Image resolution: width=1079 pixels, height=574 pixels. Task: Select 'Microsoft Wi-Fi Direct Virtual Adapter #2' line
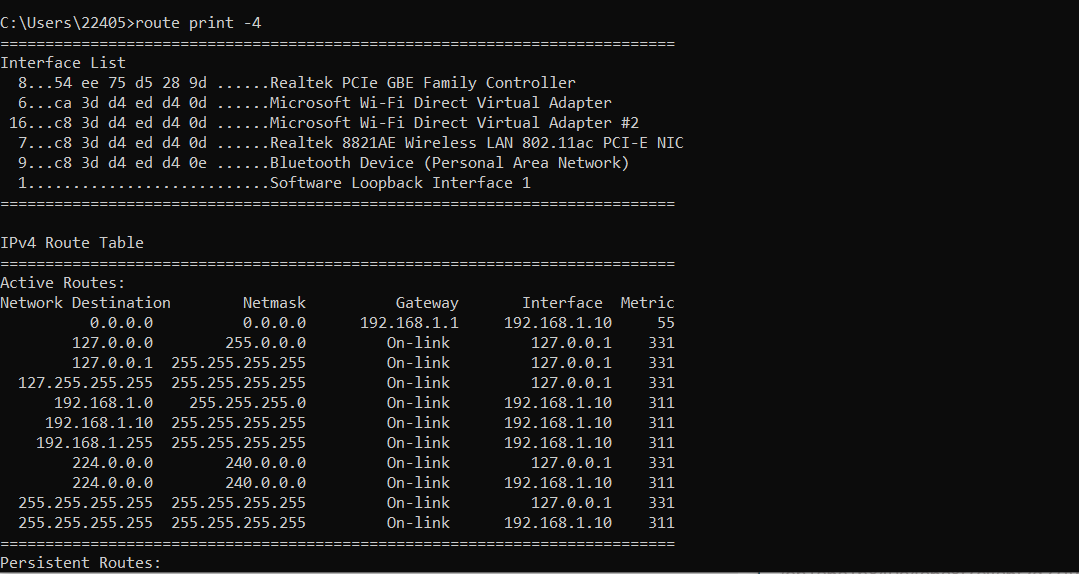[x=324, y=123]
